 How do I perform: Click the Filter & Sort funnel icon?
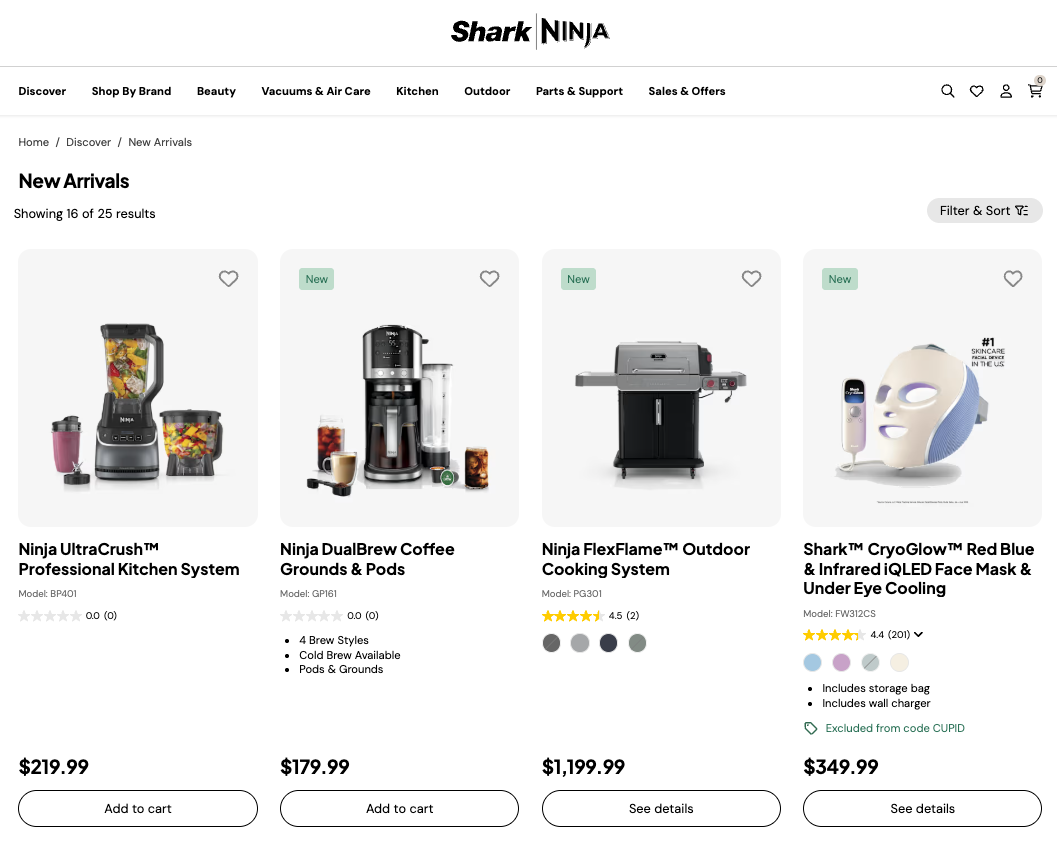[x=1021, y=210]
